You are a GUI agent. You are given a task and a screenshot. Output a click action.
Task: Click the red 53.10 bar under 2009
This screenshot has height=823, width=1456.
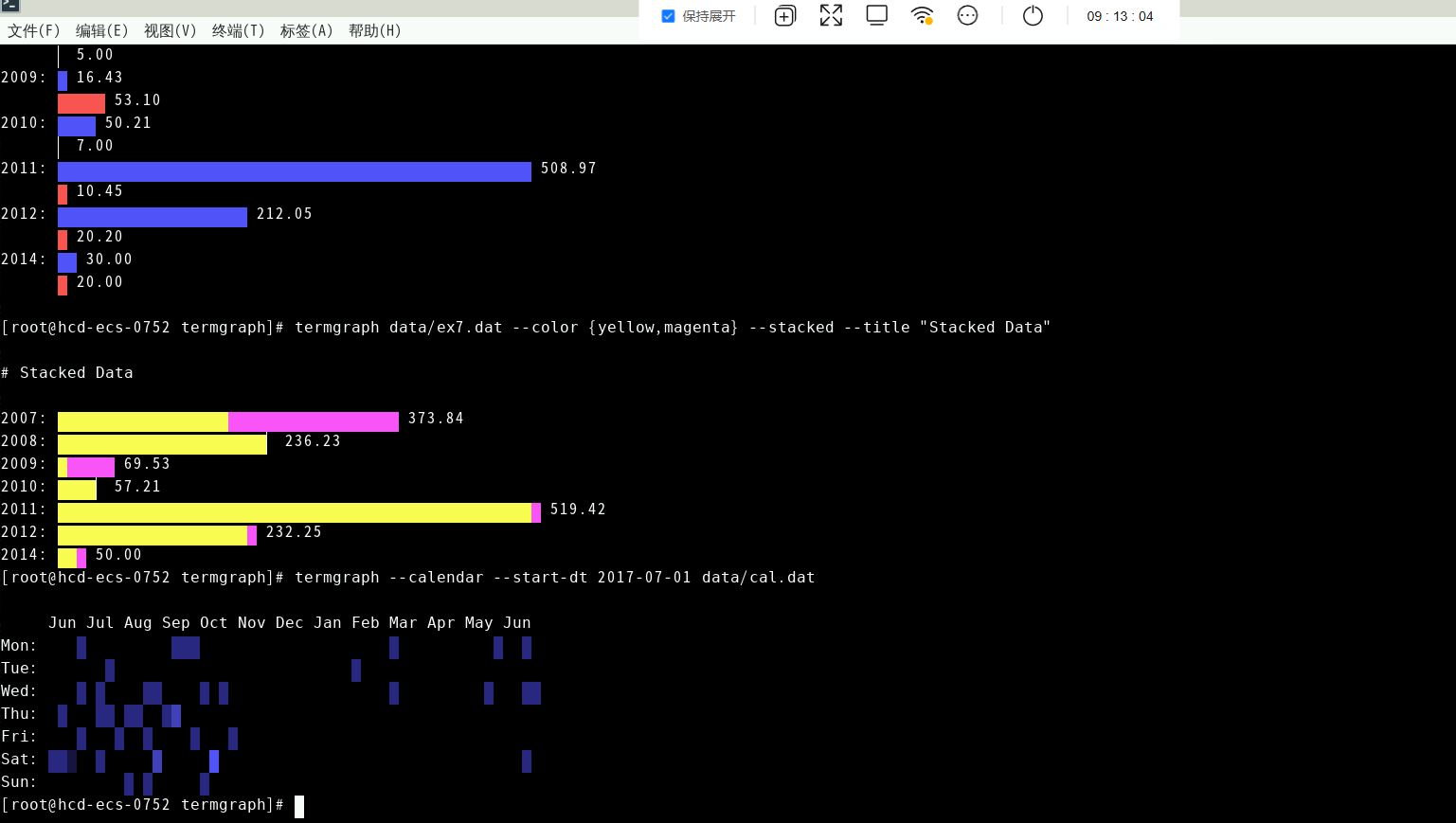(81, 103)
